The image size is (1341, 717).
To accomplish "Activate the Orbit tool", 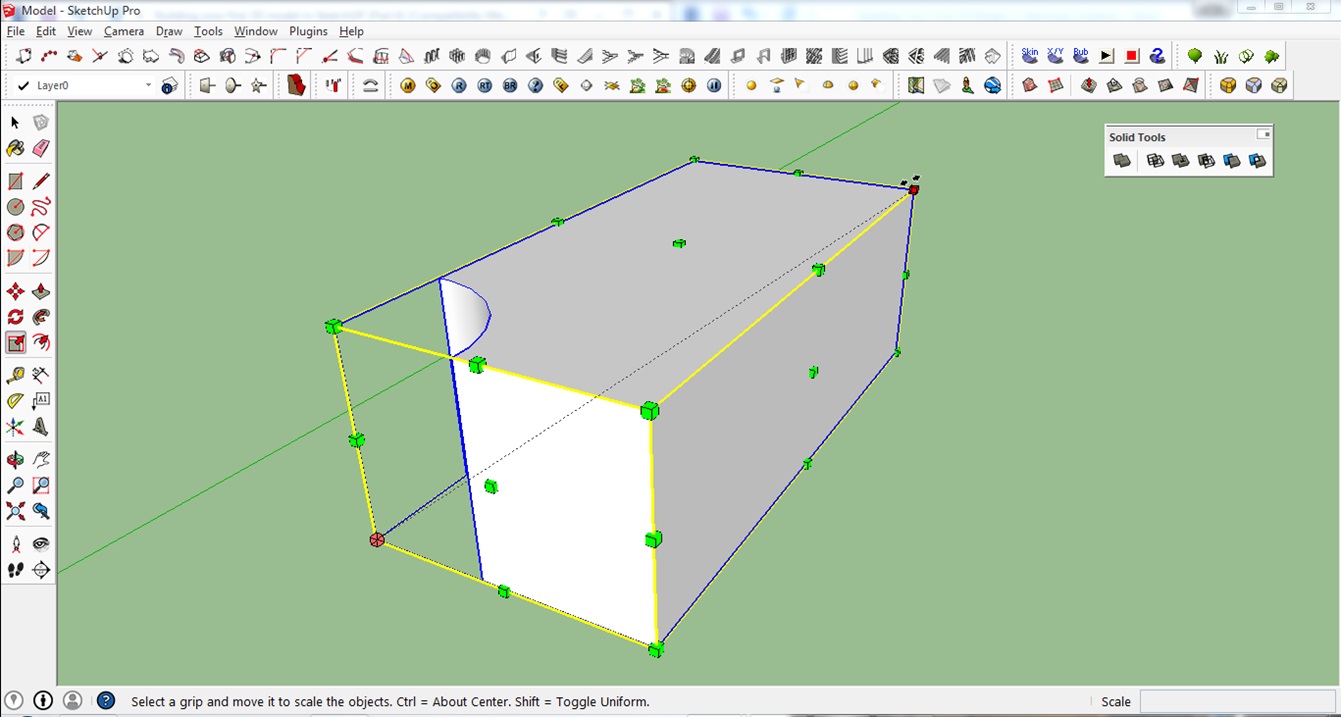I will [14, 460].
